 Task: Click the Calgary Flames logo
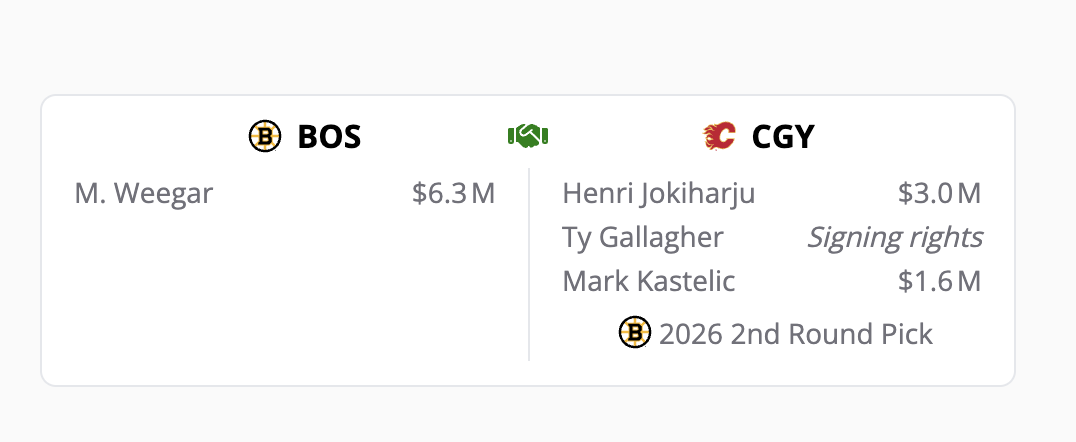(719, 136)
